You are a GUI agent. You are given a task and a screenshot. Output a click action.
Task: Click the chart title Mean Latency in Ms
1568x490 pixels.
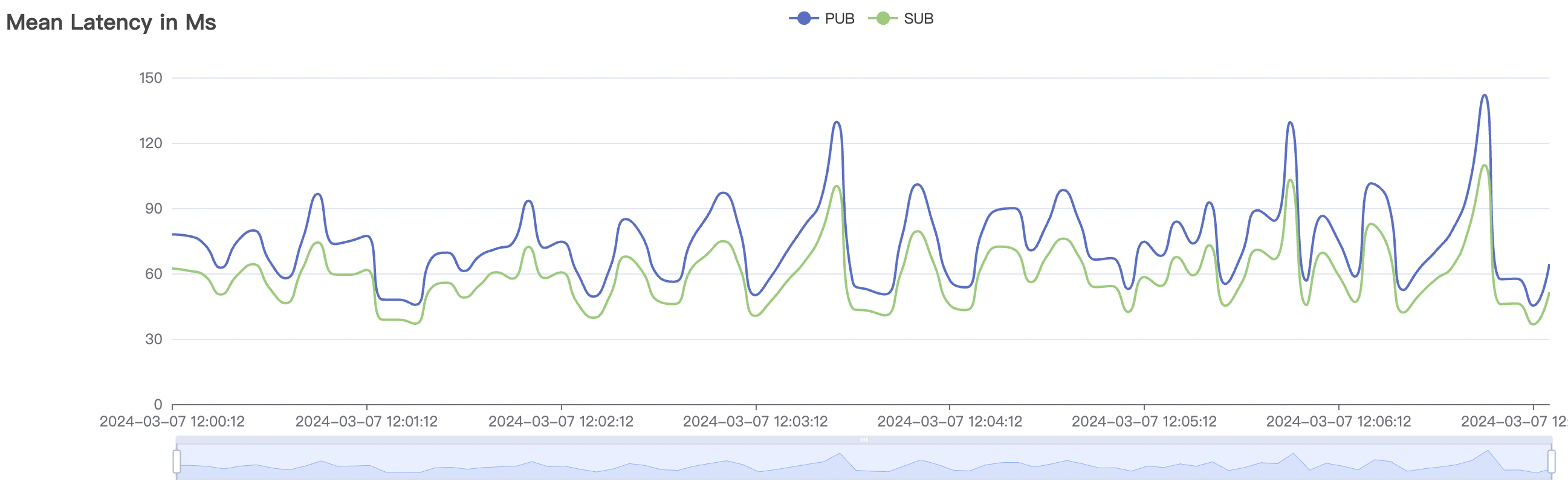(x=111, y=22)
